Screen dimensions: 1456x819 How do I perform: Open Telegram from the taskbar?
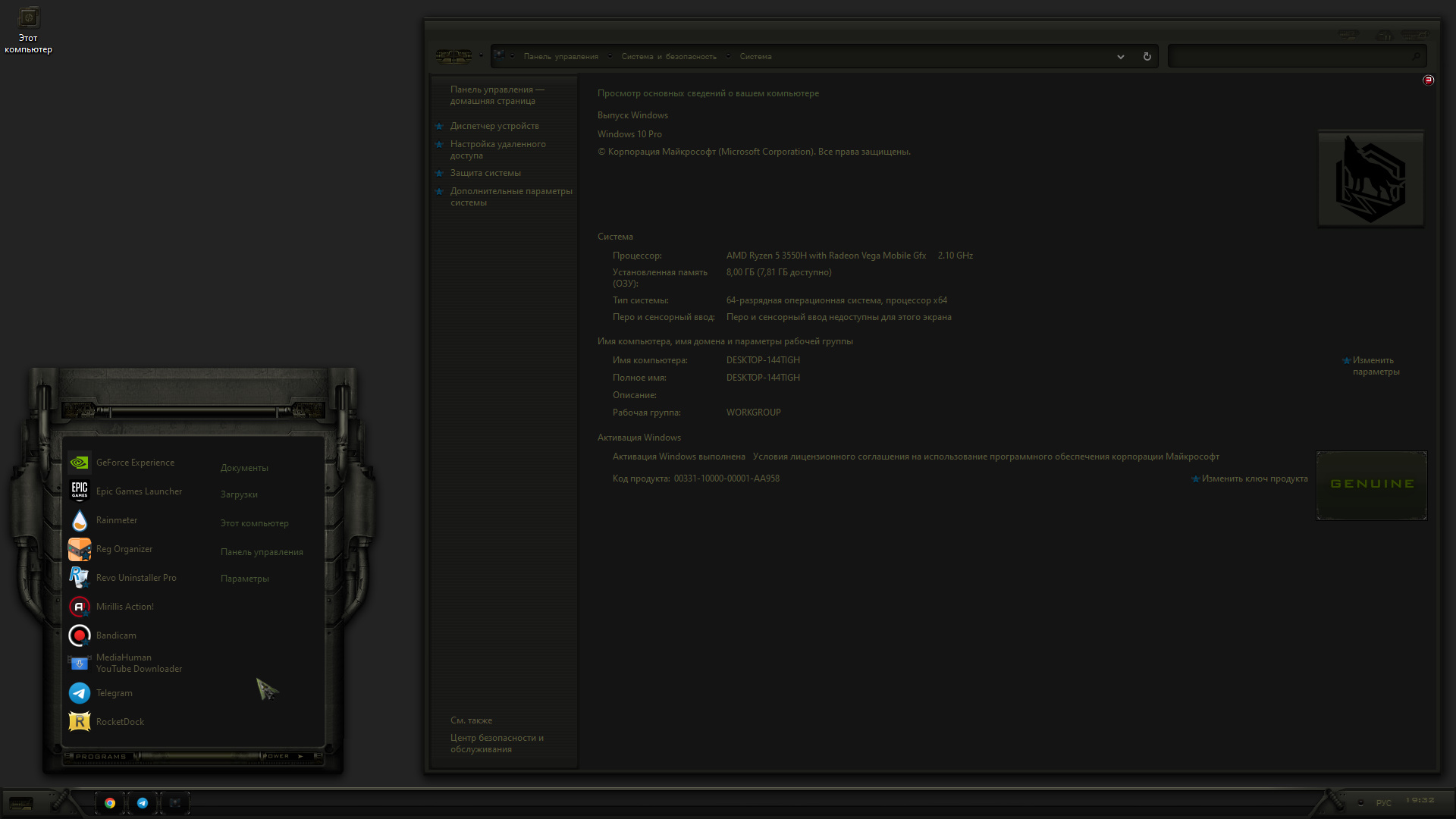coord(143,803)
